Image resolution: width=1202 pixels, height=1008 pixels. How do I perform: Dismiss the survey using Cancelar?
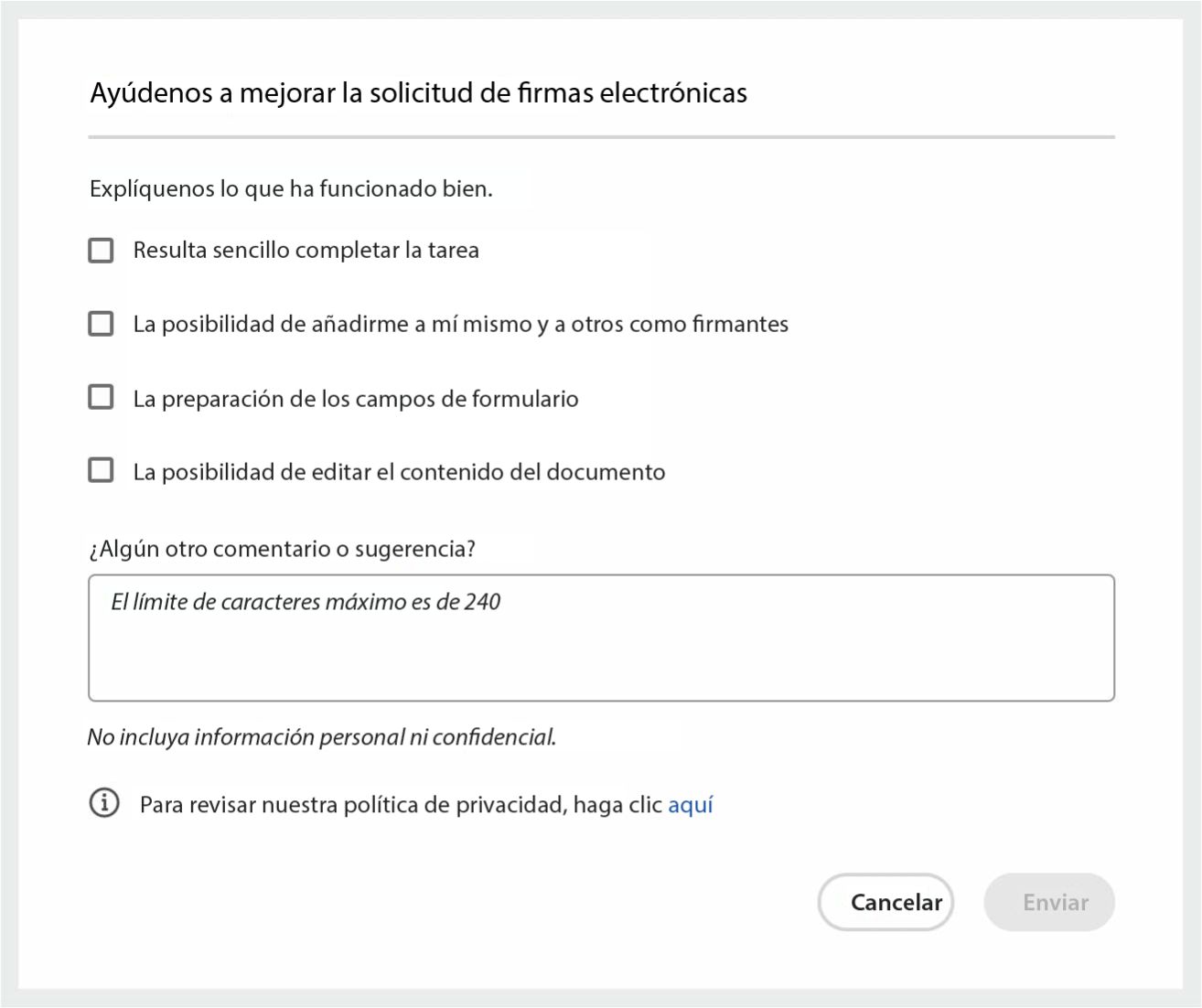(x=885, y=902)
